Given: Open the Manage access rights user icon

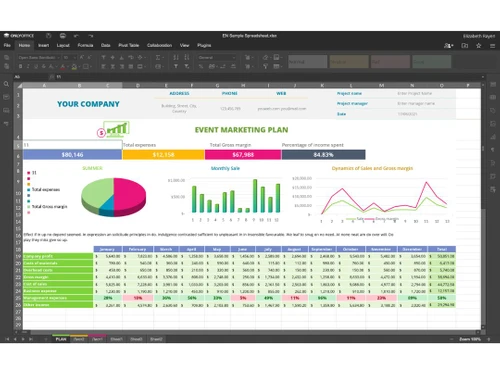Looking at the screenshot, I should (449, 45).
